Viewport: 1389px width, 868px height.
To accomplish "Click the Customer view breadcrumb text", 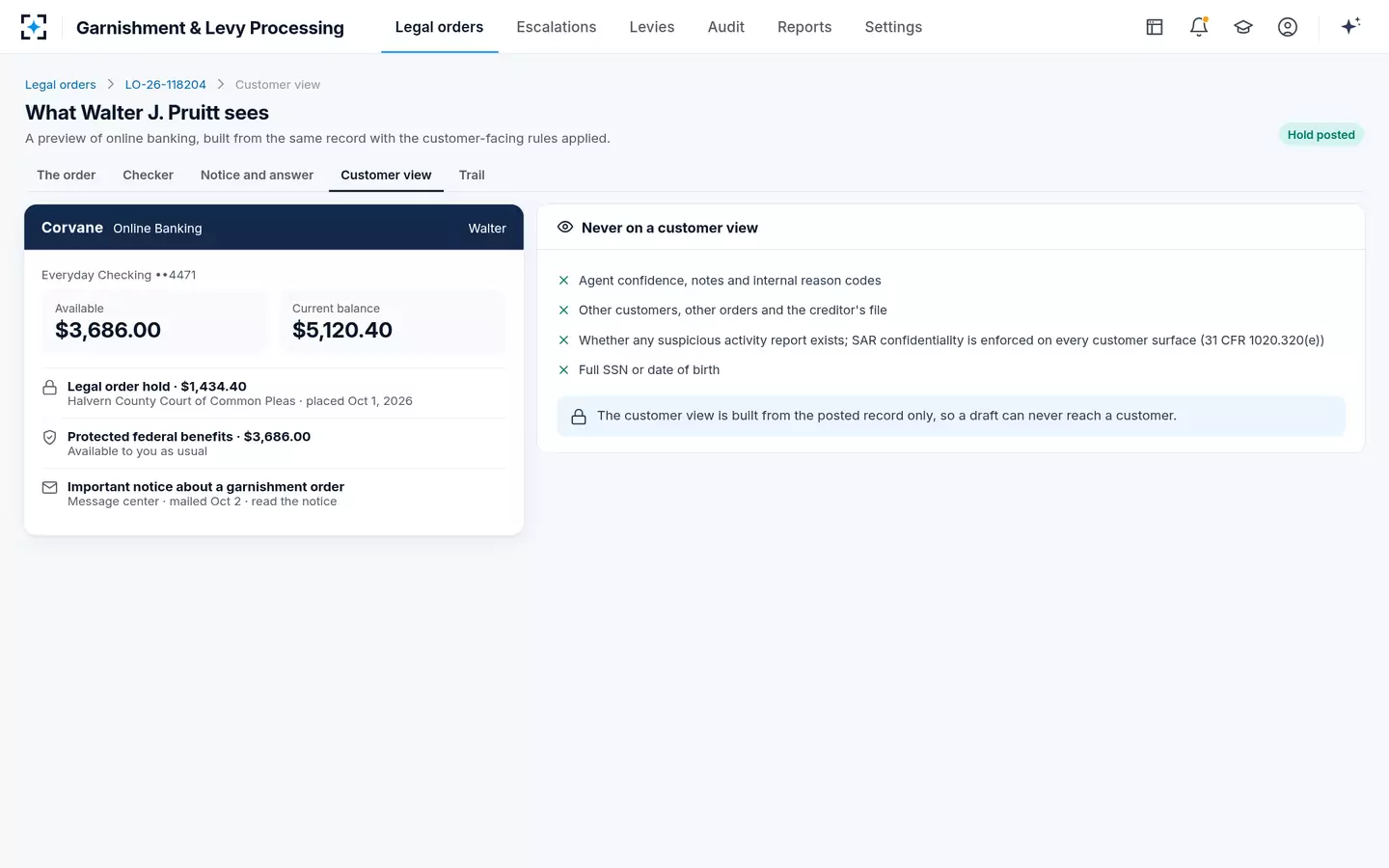I will (x=278, y=85).
